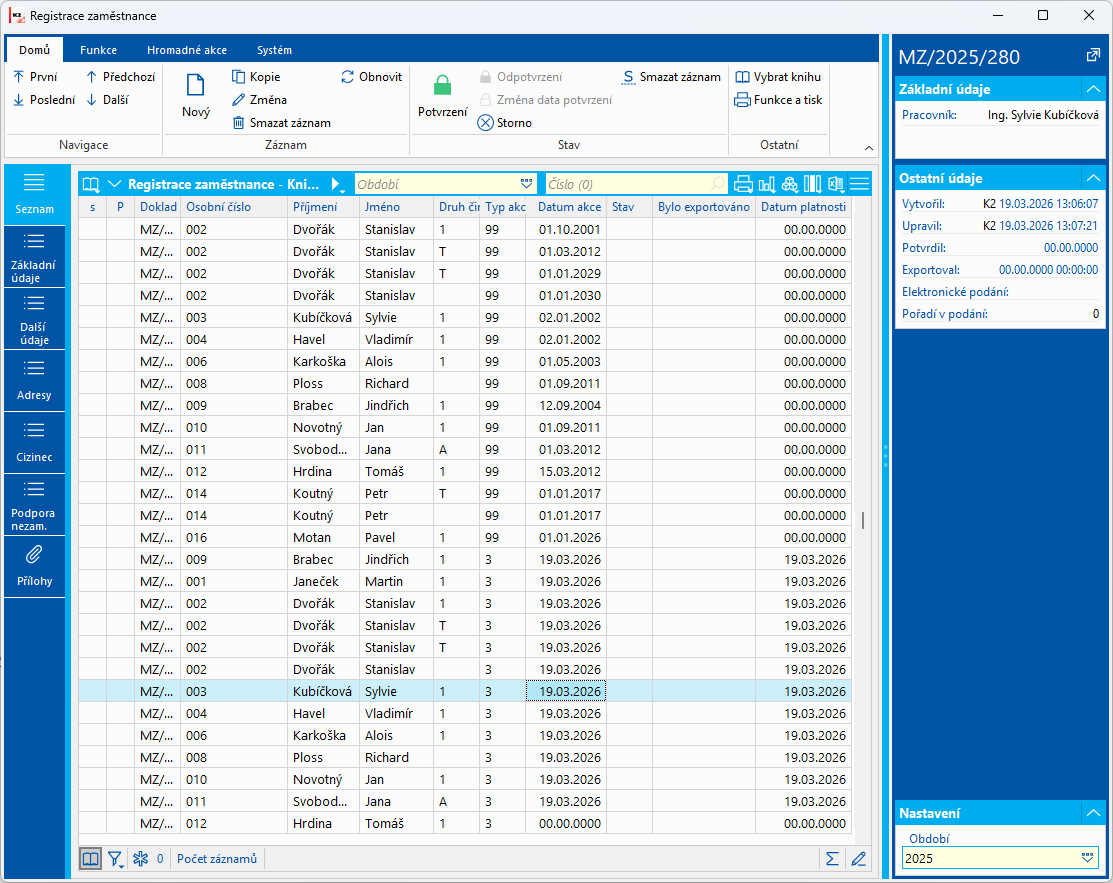
Task: Click the snowflake icon at bottom bar
Action: (x=141, y=859)
